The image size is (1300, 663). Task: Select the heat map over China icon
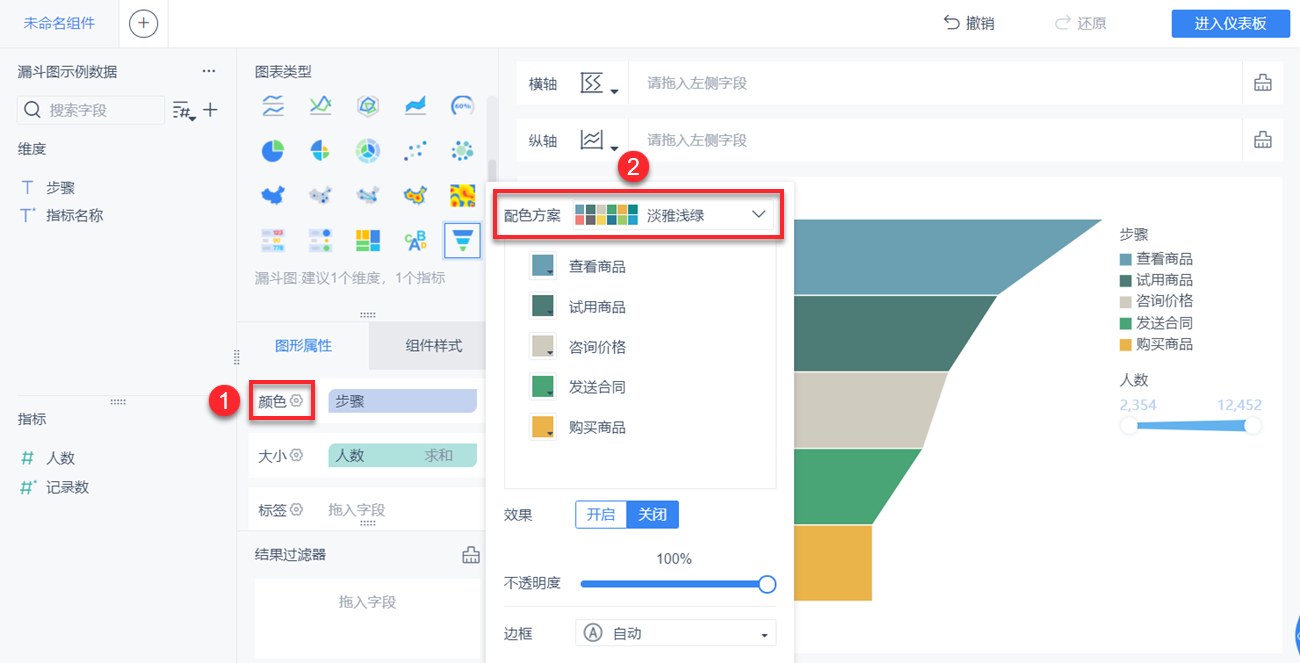(x=415, y=195)
